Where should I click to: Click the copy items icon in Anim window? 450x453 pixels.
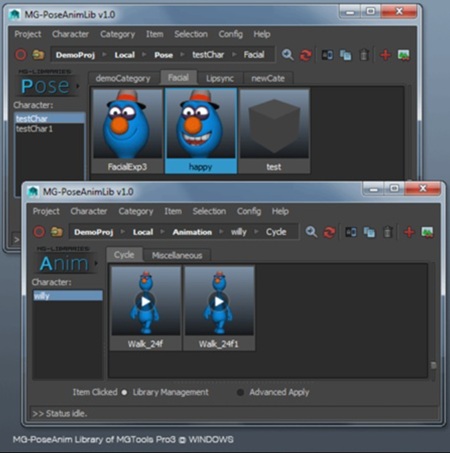tap(369, 232)
